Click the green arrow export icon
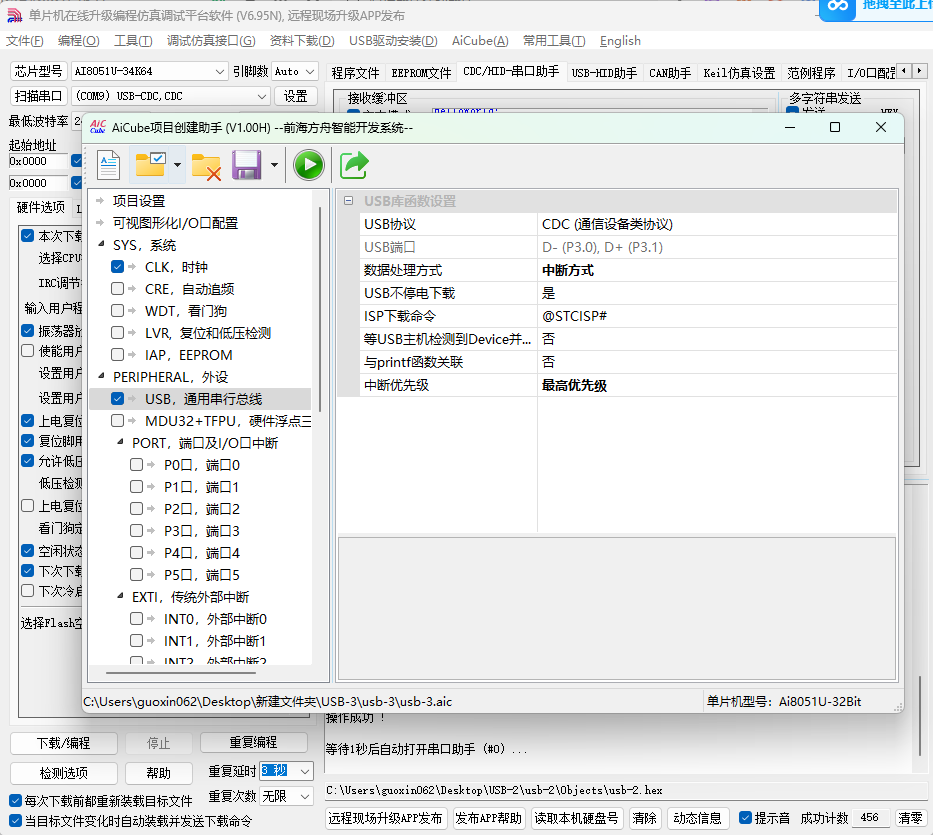The height and width of the screenshot is (835, 933). [354, 165]
